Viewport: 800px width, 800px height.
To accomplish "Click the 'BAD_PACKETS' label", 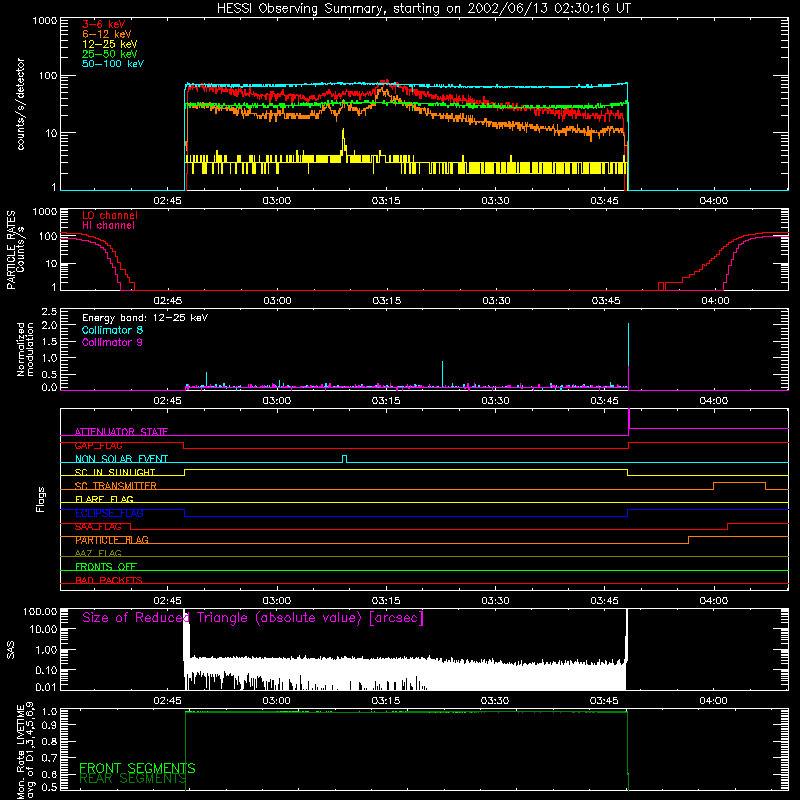I will tap(109, 580).
